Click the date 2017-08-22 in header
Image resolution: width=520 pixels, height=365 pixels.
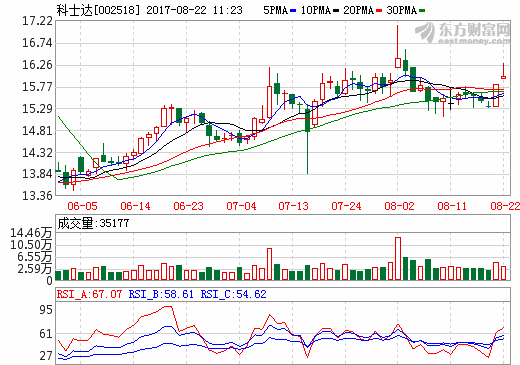[176, 10]
